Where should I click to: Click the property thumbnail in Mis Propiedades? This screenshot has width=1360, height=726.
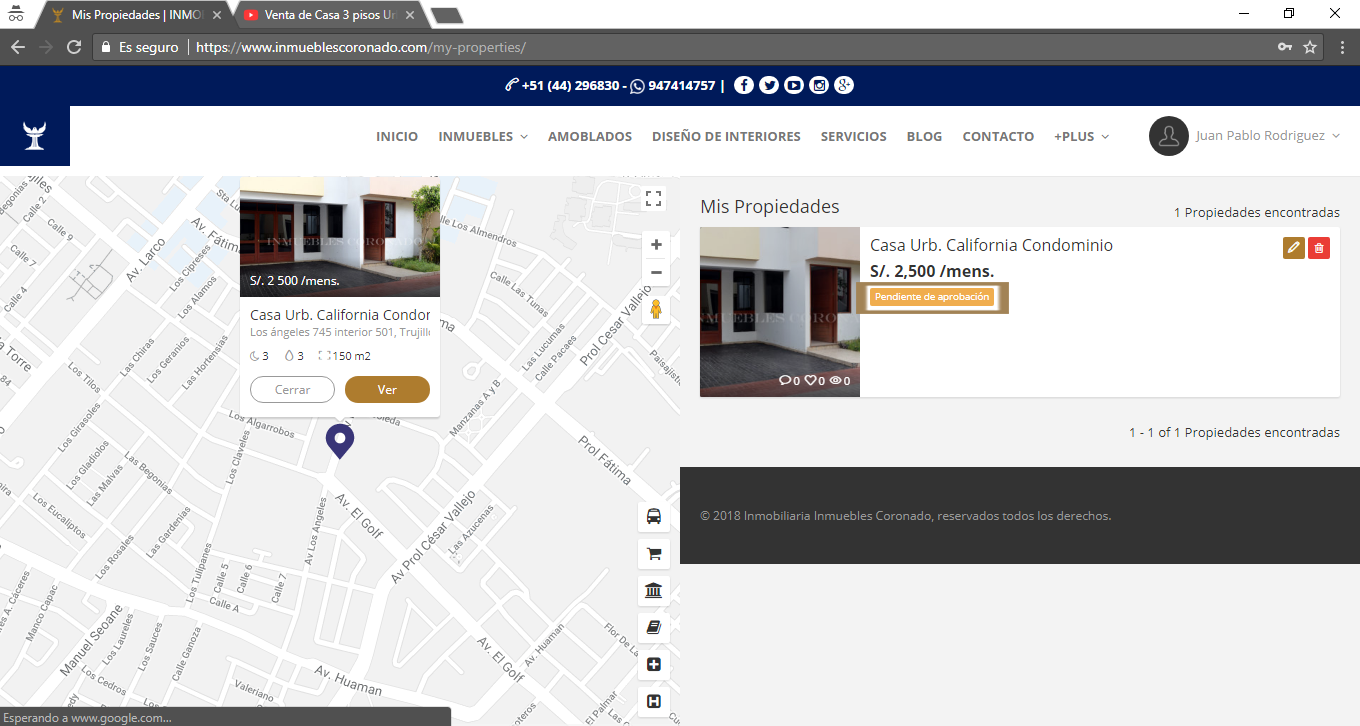pos(779,311)
